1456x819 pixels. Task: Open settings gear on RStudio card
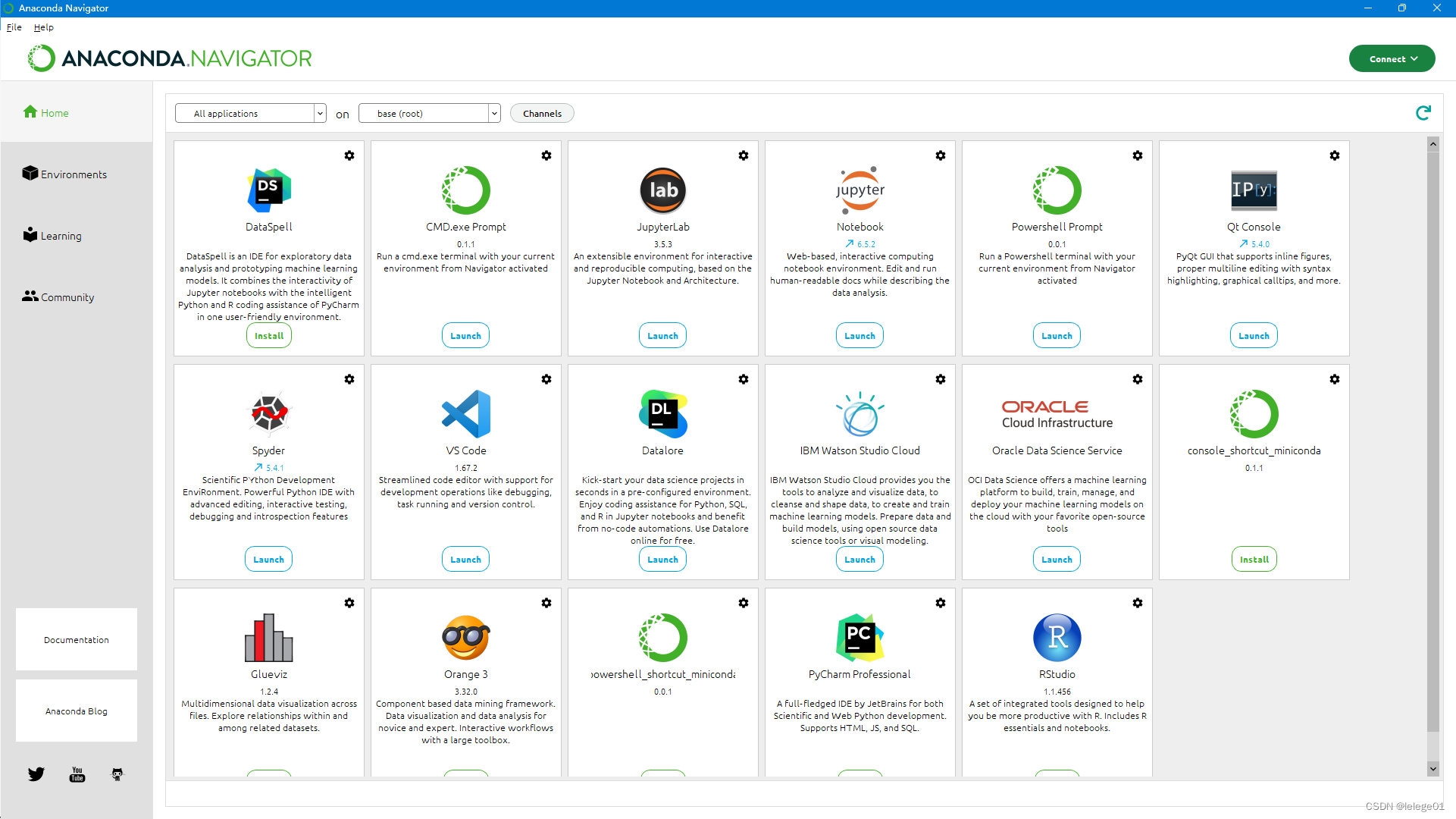click(x=1138, y=603)
